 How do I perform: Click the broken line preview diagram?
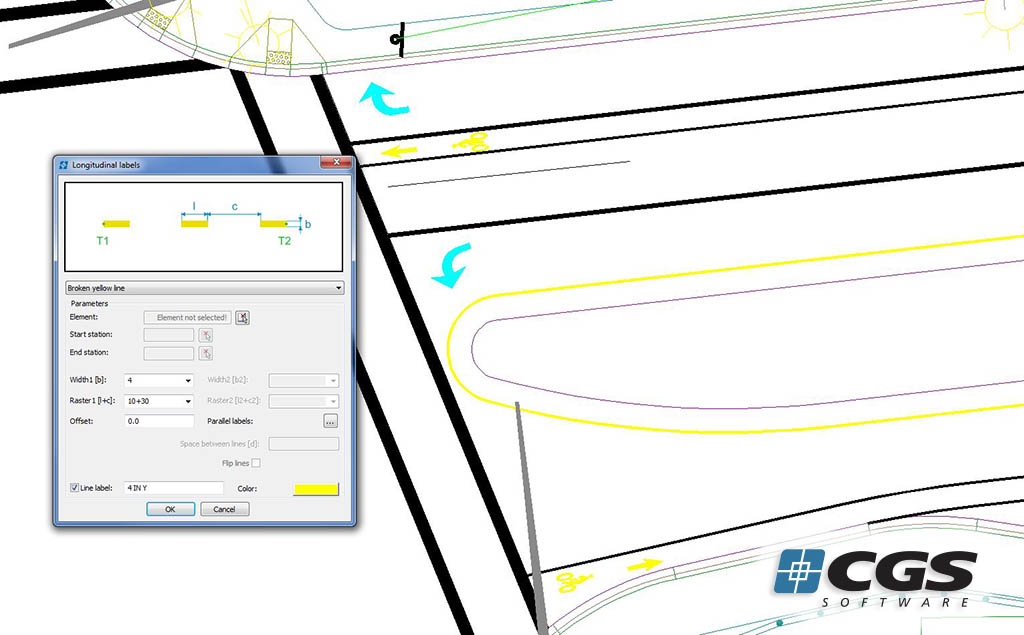[204, 227]
